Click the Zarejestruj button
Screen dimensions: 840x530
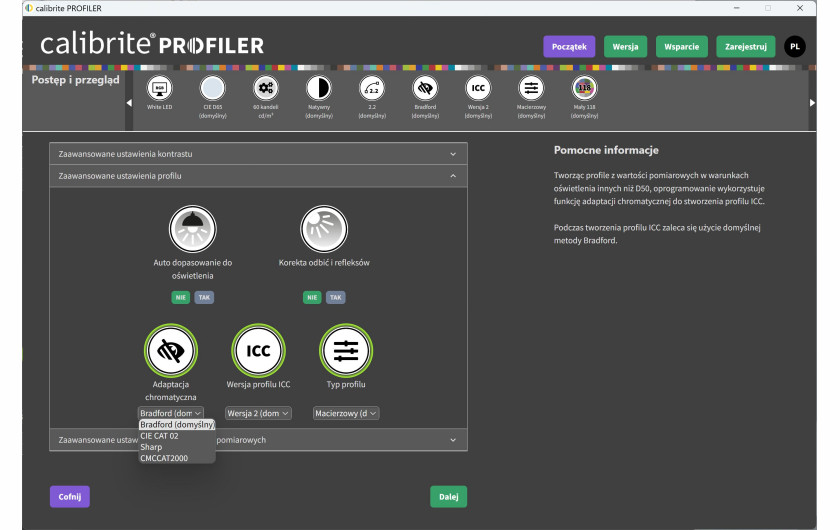(746, 47)
